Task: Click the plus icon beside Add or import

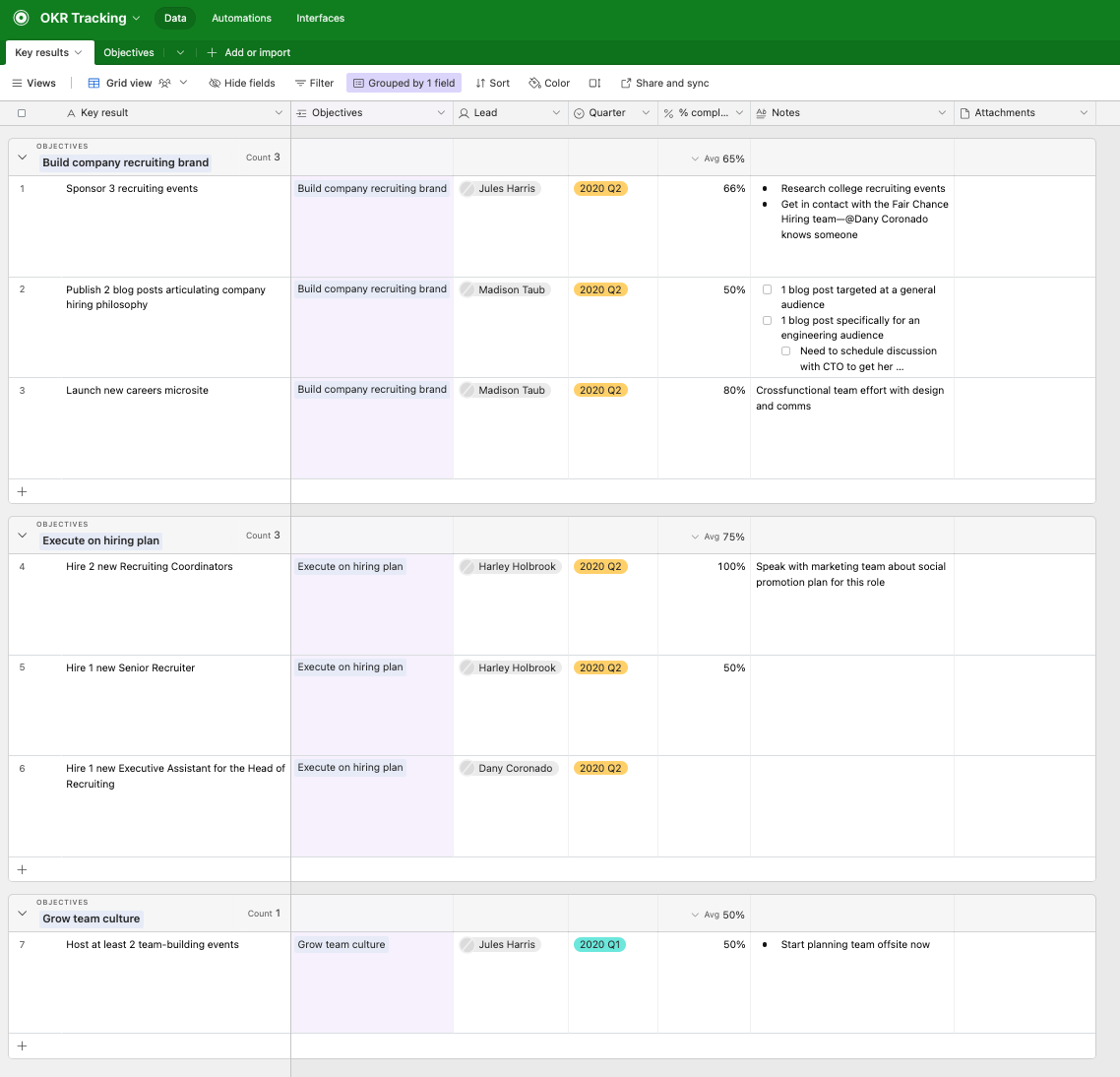Action: click(x=212, y=53)
